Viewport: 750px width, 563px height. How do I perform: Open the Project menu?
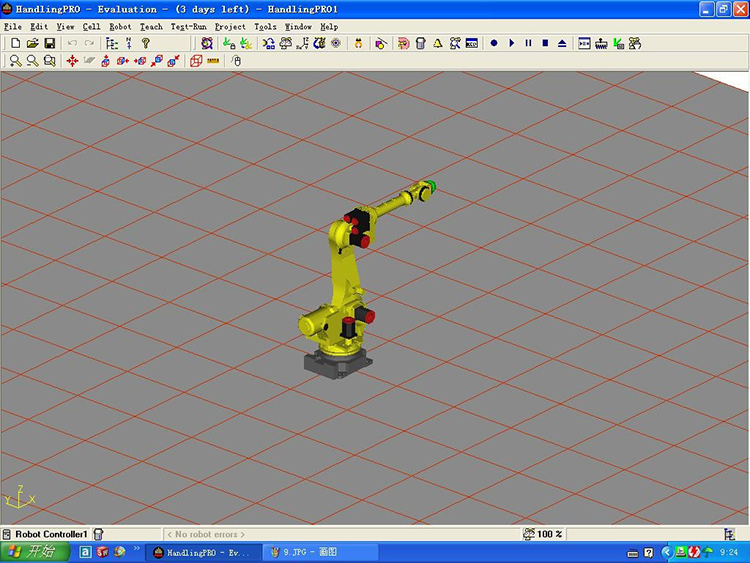[230, 27]
